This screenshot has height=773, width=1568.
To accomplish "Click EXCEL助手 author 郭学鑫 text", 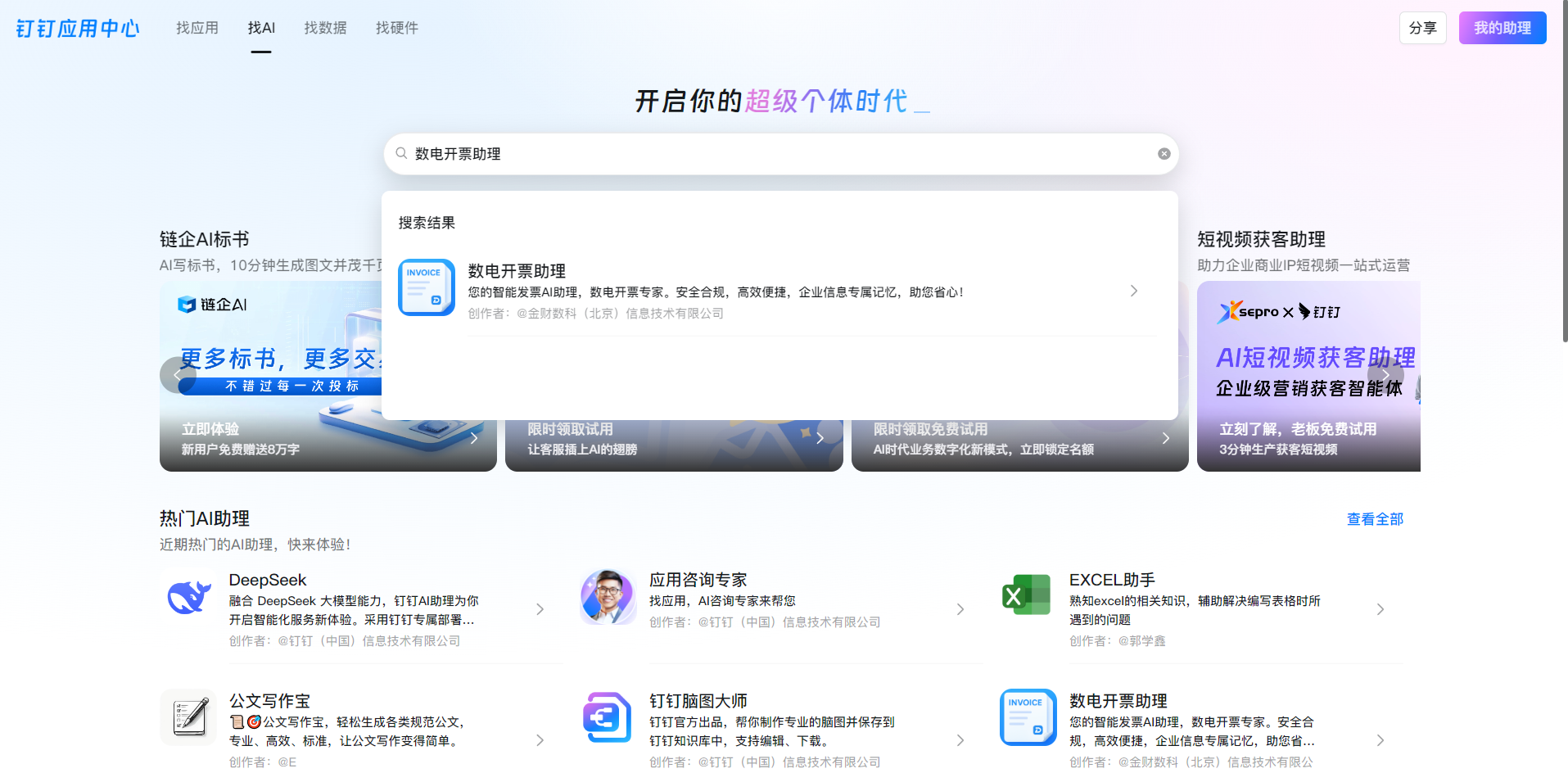I will tap(1117, 641).
